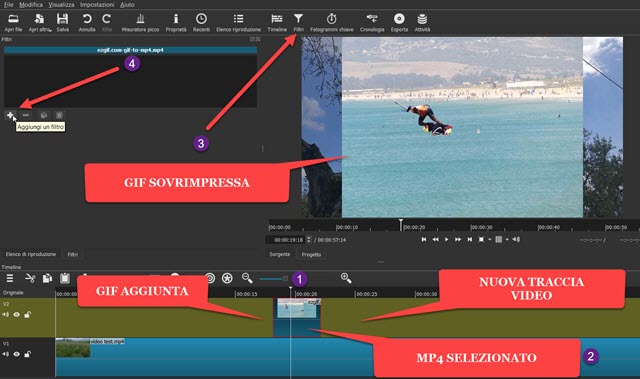Select the ezgif clip on track V2
Screen dimensions: 640x379
(x=297, y=317)
